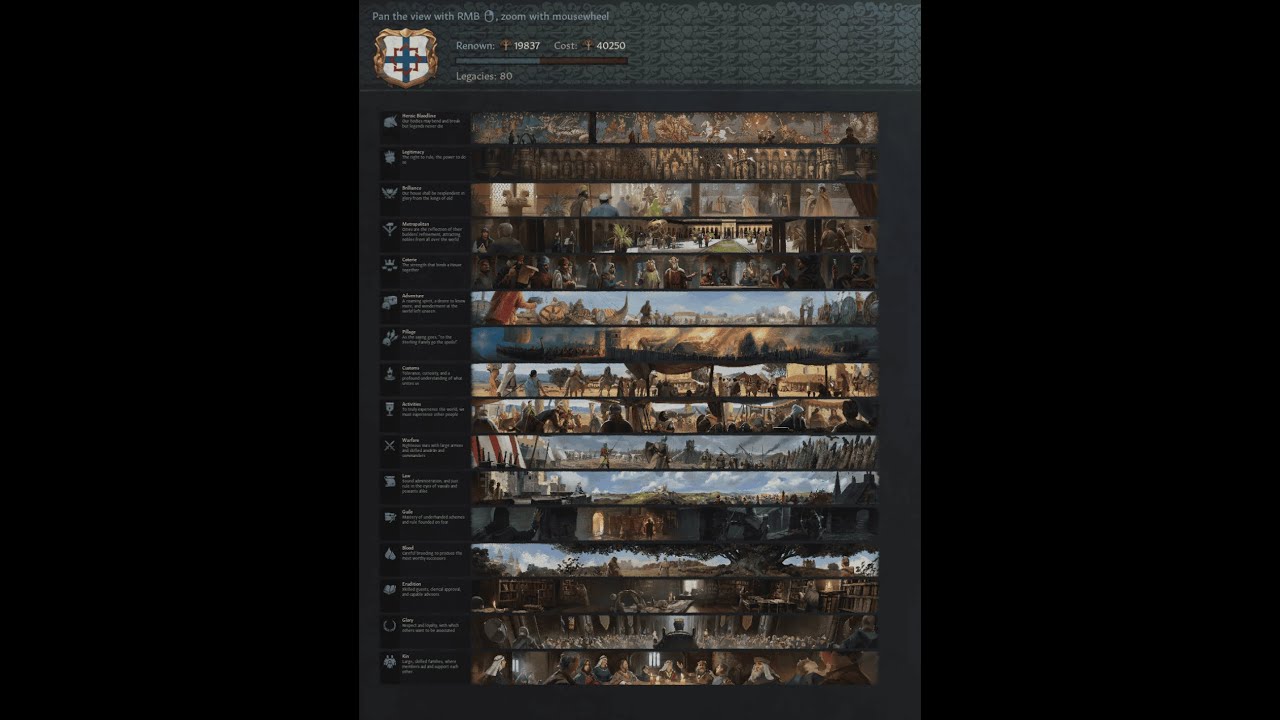Select the Pillage legacy icon

coord(390,337)
